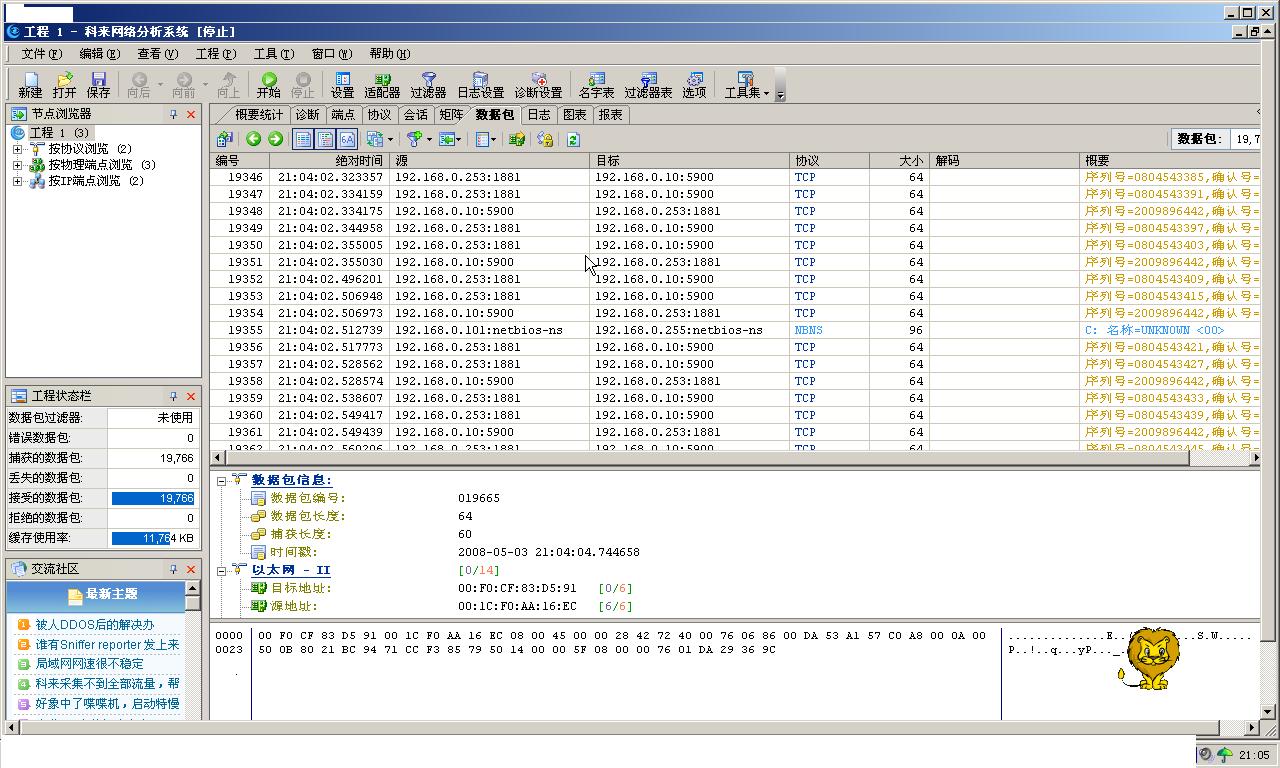Image resolution: width=1280 pixels, height=768 pixels.
Task: Click the green refresh icon in packet toolbar
Action: click(x=573, y=139)
